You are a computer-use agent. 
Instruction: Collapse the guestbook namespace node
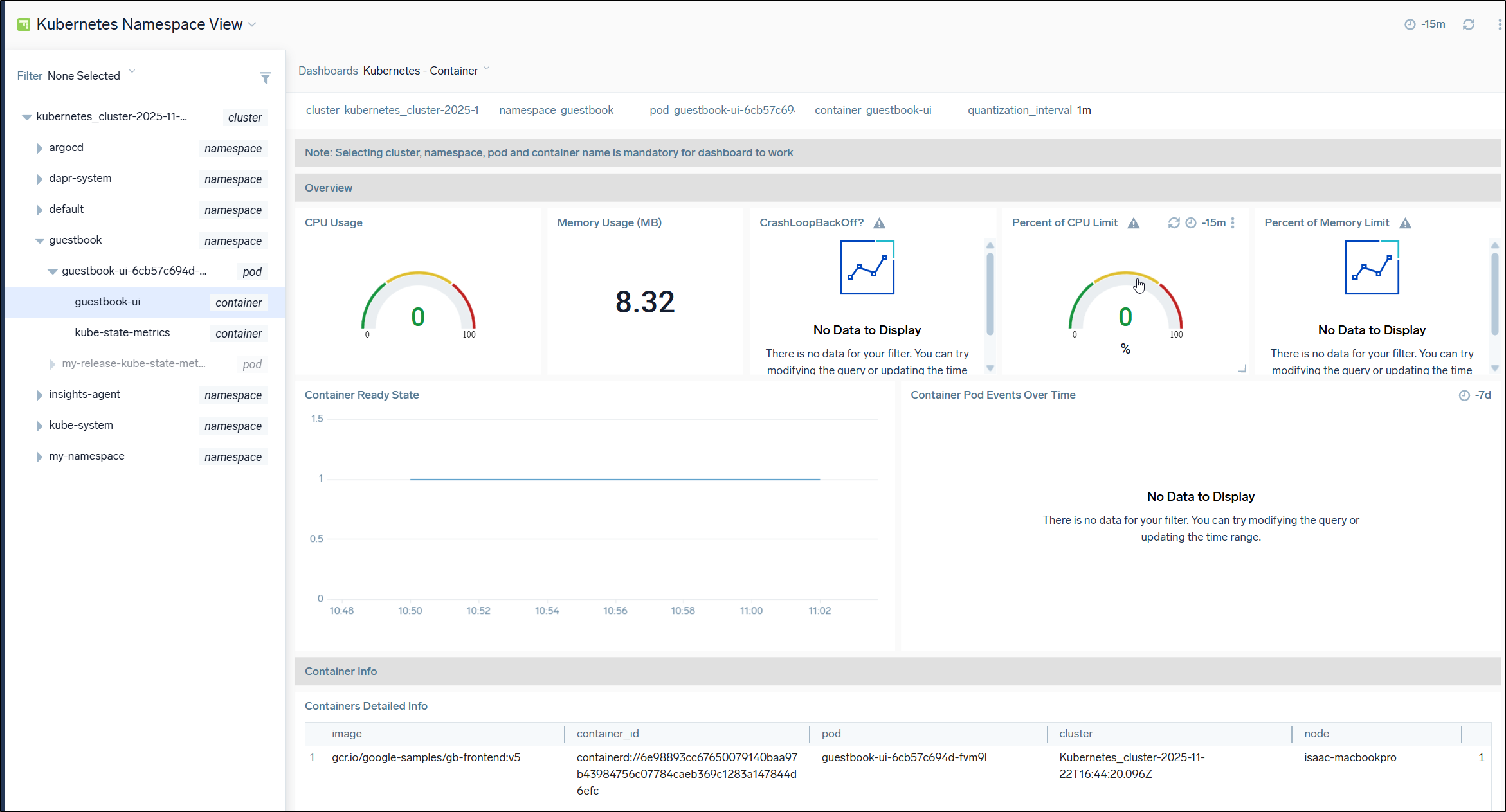click(x=39, y=240)
